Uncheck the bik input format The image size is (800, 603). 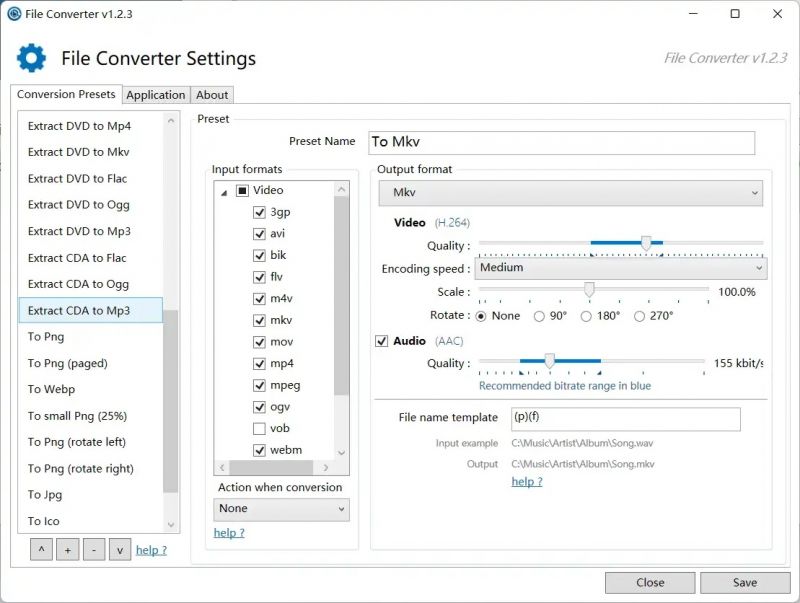(x=259, y=255)
